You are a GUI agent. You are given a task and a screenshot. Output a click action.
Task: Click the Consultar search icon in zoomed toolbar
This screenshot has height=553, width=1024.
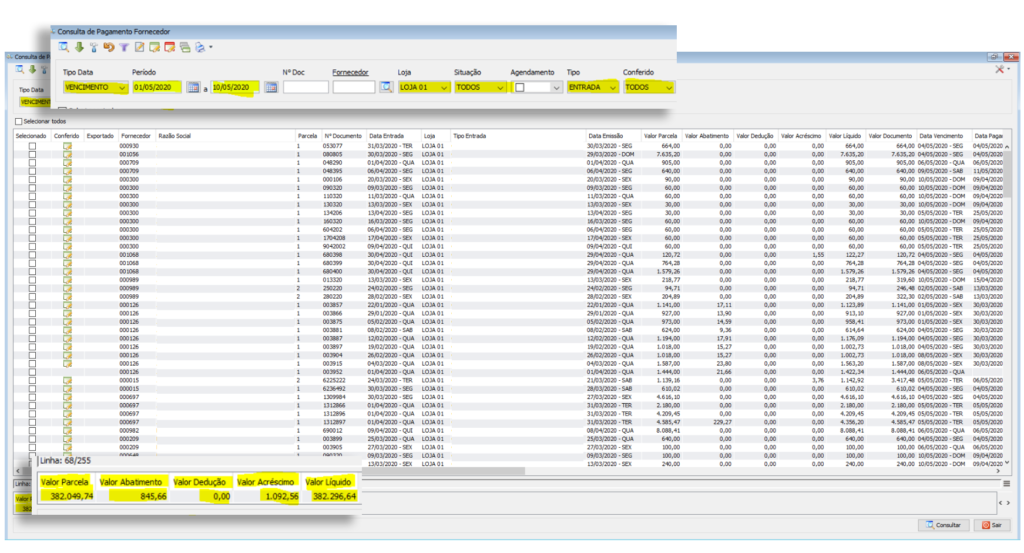[x=63, y=47]
